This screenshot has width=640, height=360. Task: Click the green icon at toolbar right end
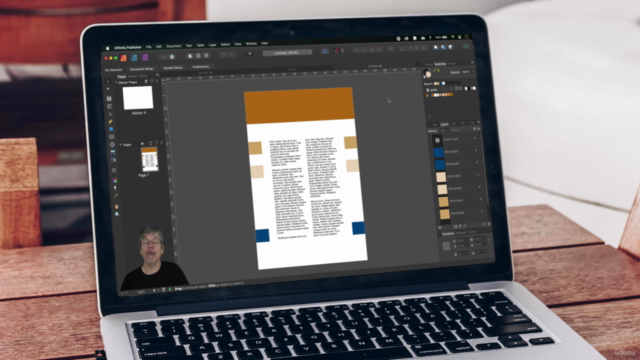coord(466,47)
